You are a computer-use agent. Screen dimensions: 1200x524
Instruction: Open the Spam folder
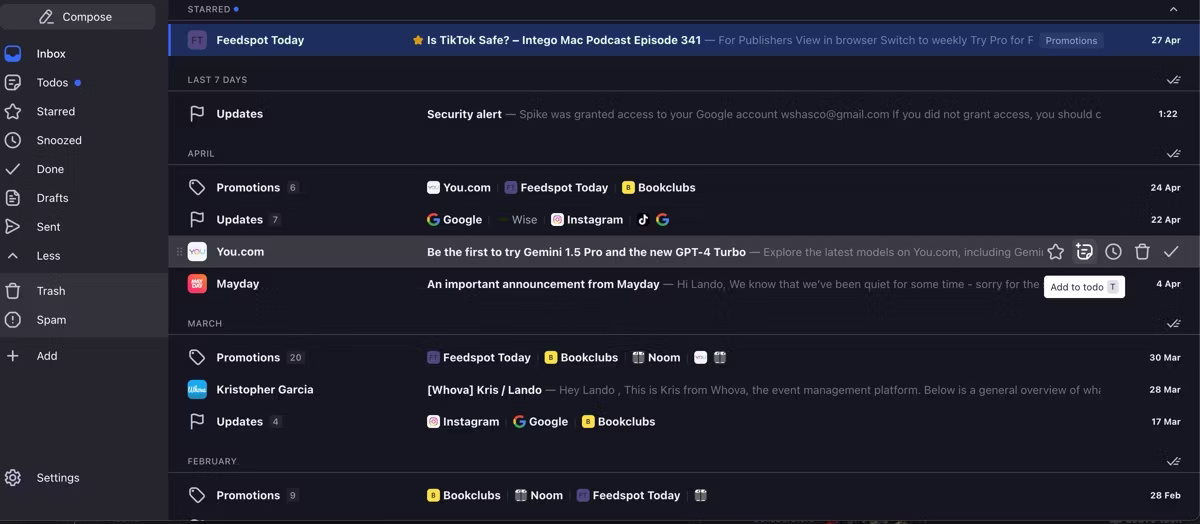click(x=51, y=320)
